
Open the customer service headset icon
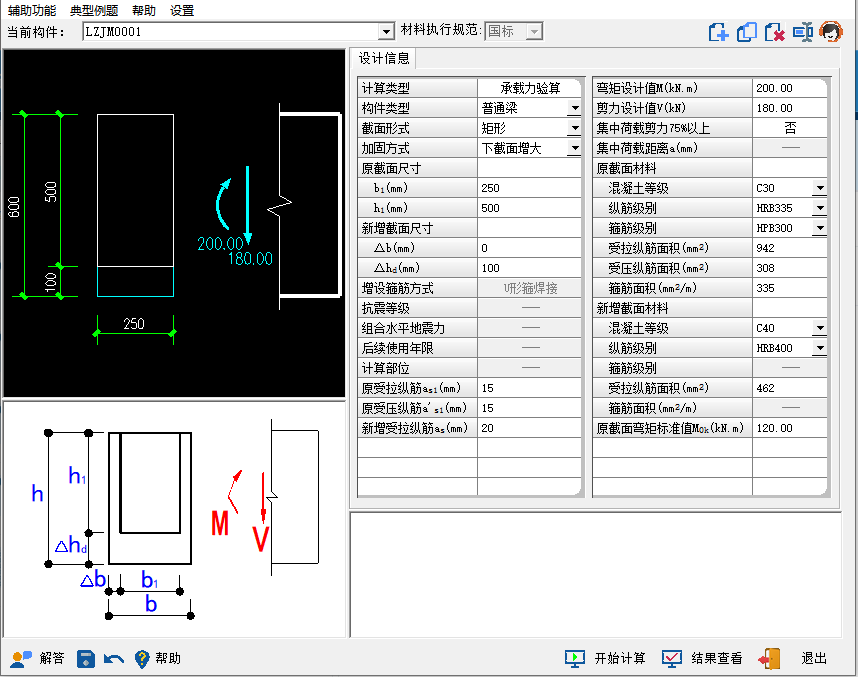[829, 32]
